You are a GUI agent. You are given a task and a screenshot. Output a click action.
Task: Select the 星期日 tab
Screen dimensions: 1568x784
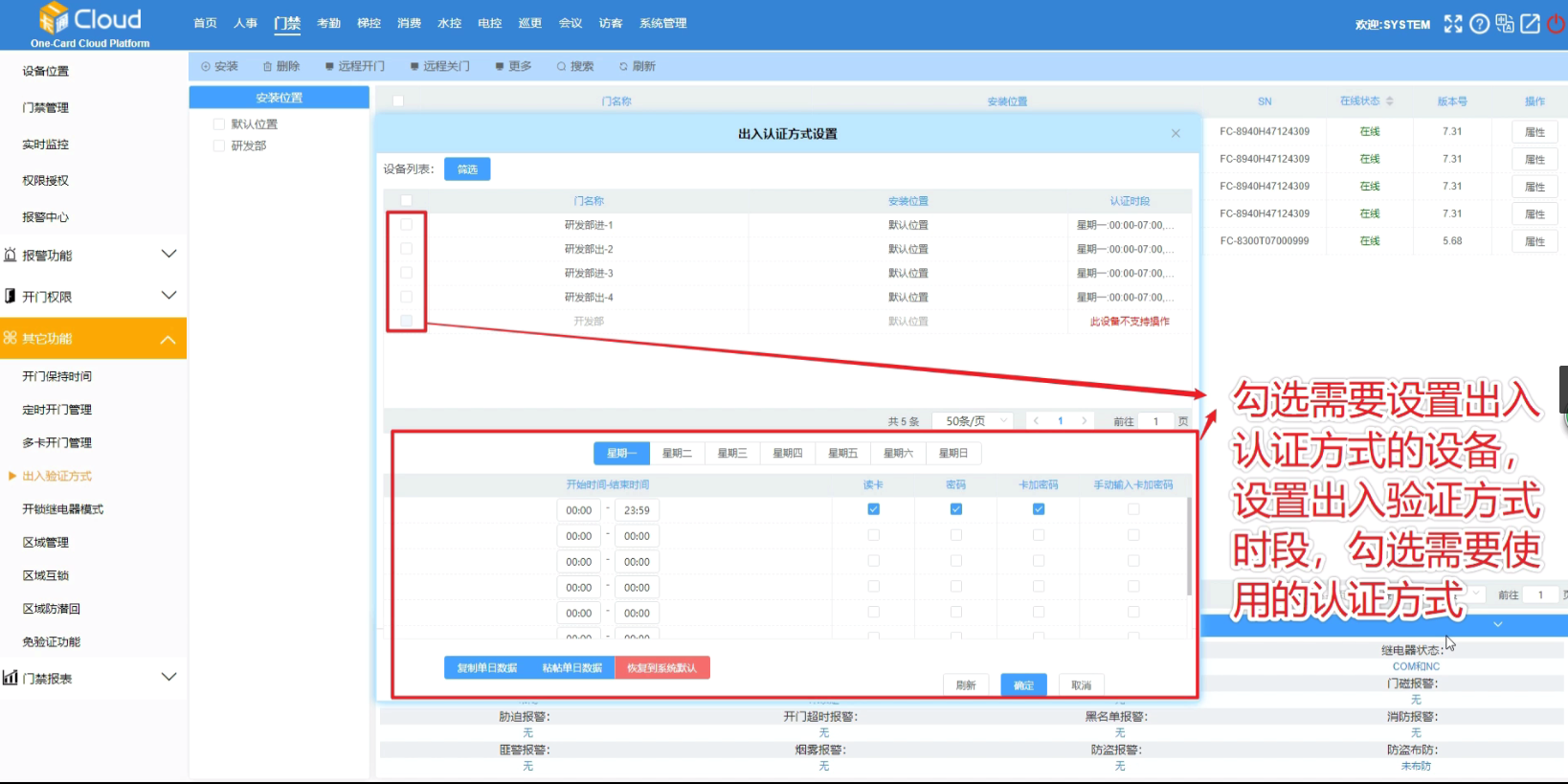click(953, 453)
